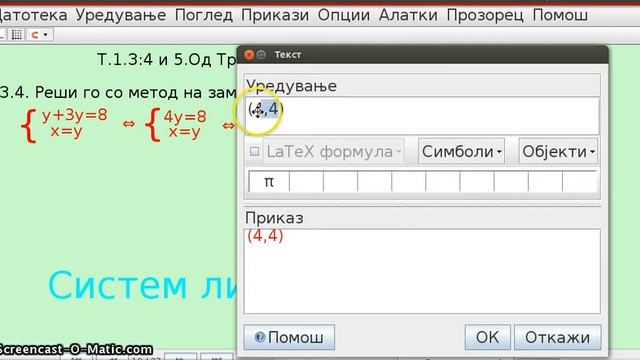This screenshot has height=360, width=640.
Task: Open the Алатки menu
Action: (x=408, y=15)
